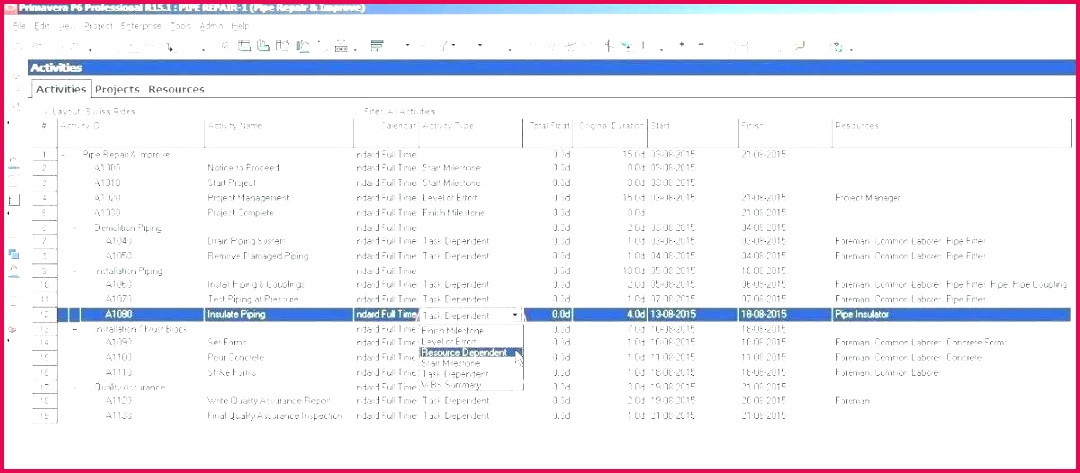Click the Activity Name column header
Screen dimensions: 1080x473
[235, 126]
